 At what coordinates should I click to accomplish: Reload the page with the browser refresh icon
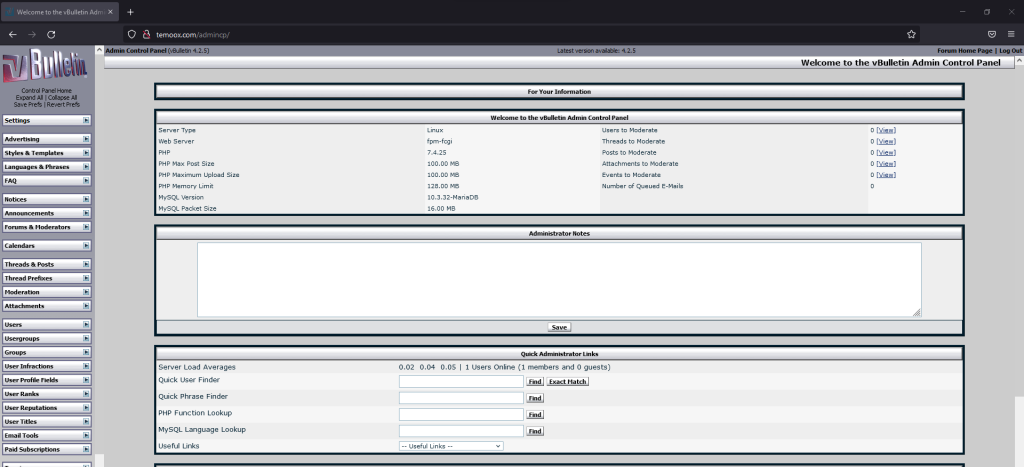pos(51,33)
